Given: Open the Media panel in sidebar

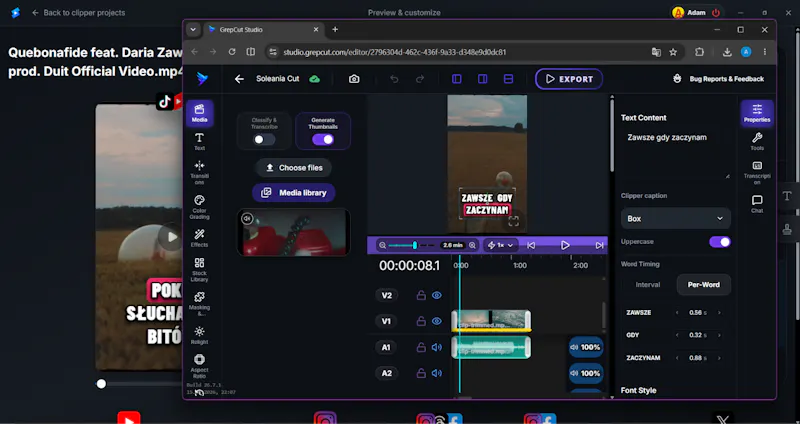Looking at the screenshot, I should (199, 113).
